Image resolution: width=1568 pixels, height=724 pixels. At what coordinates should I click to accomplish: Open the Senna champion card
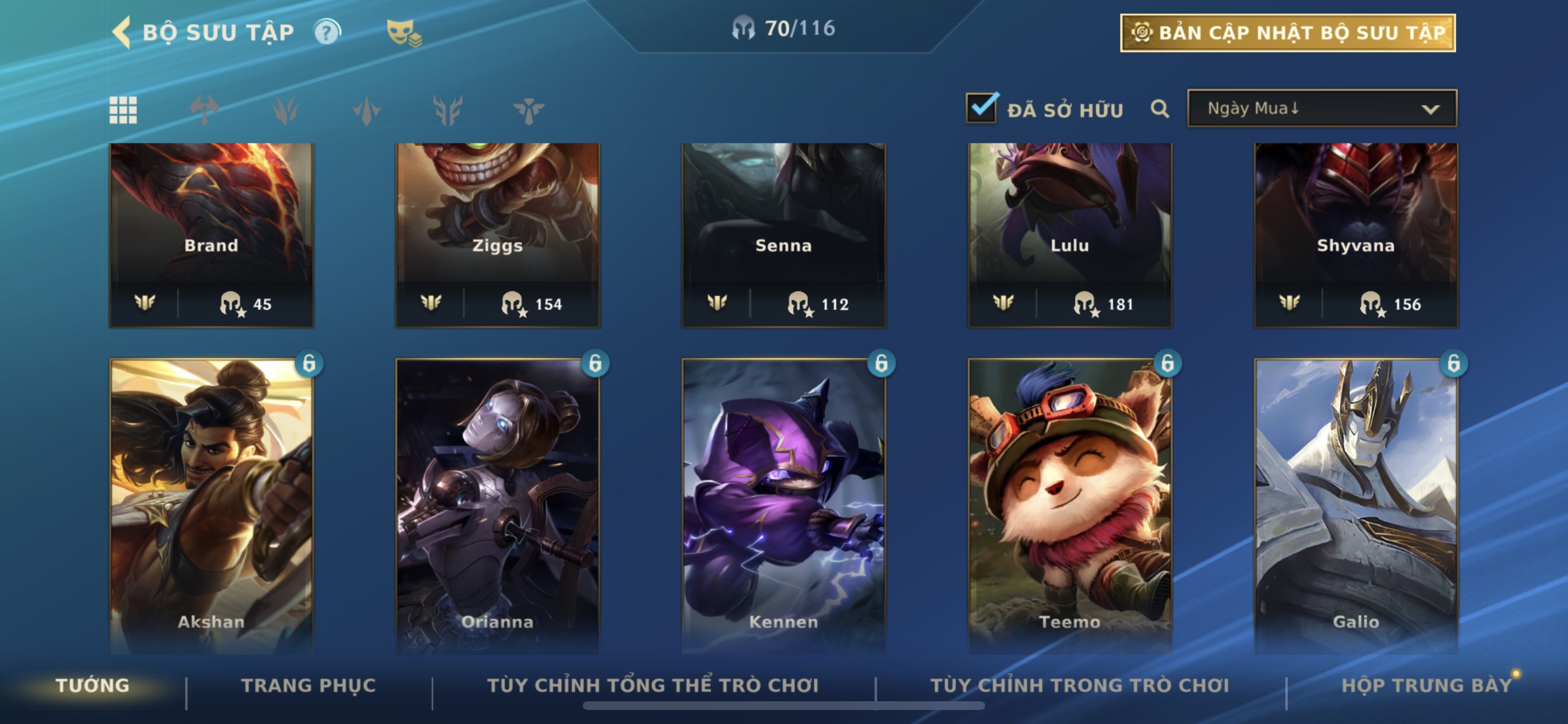pyautogui.click(x=783, y=236)
